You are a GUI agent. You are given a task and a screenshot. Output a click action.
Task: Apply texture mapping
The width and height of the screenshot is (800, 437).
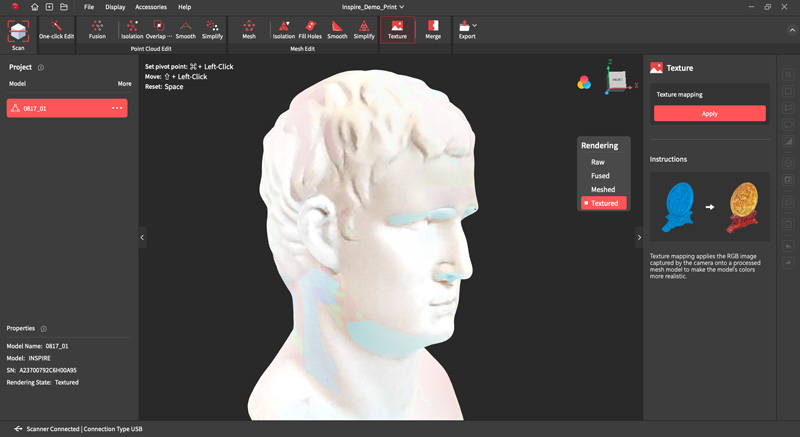click(x=710, y=113)
